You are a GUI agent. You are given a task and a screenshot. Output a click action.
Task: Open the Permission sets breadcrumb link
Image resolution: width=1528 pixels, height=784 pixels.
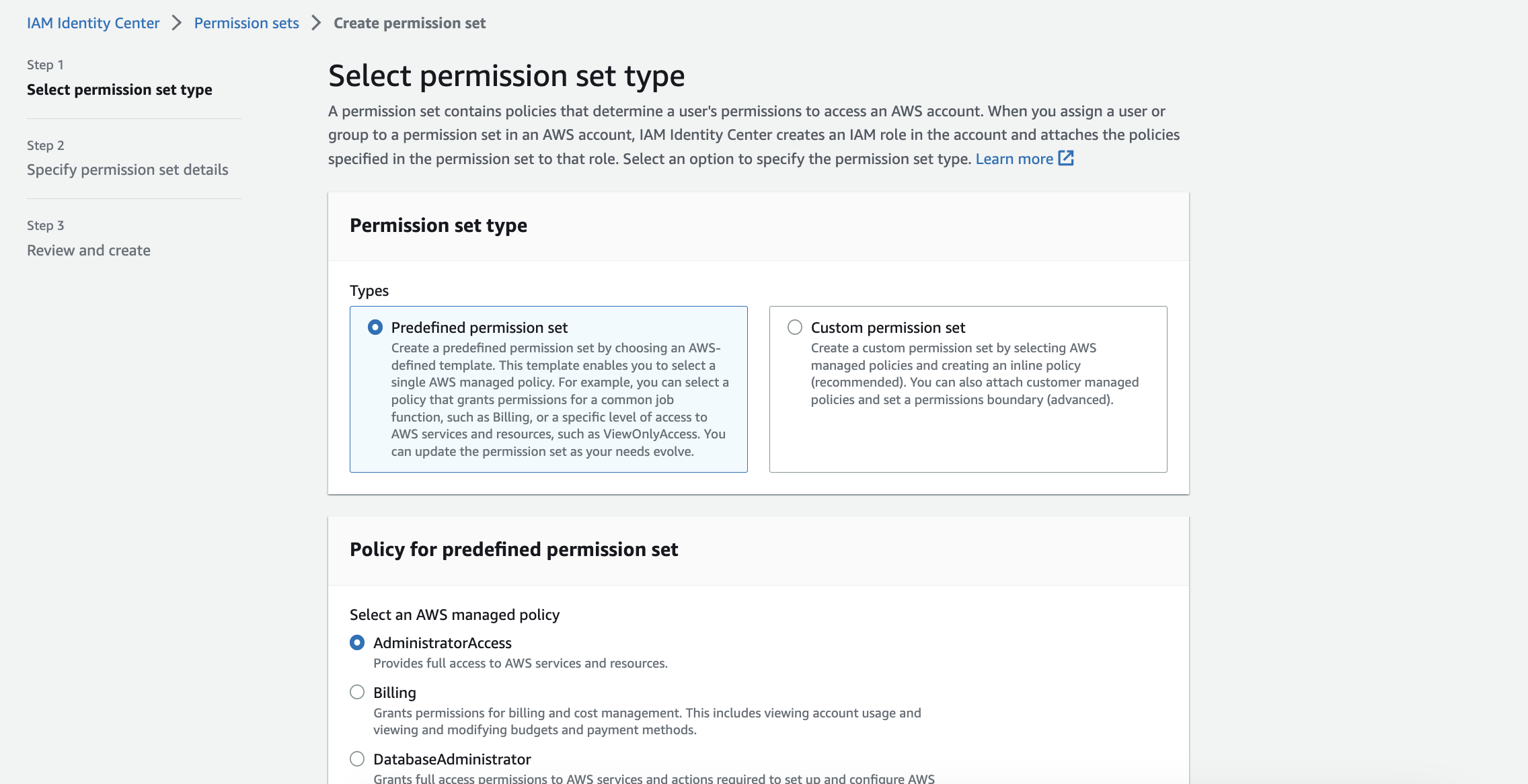[246, 22]
